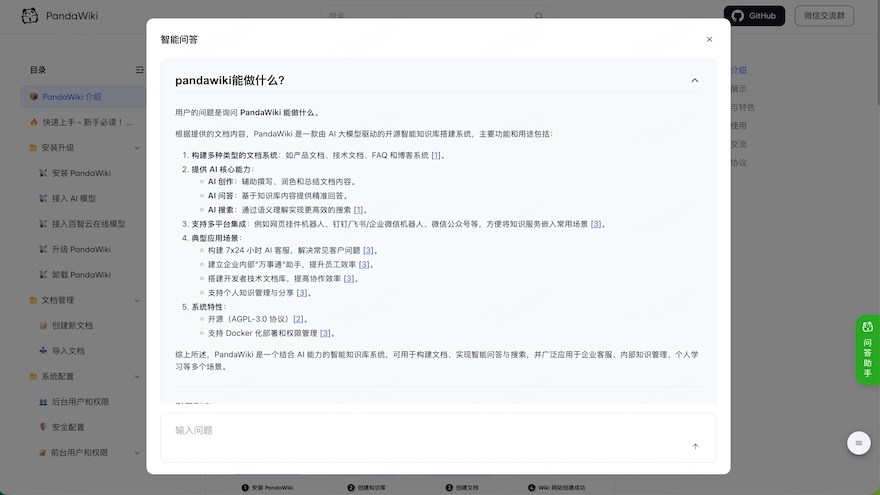Viewport: 880px width, 495px height.
Task: Click the round menu button at bottom right
Action: (x=857, y=443)
